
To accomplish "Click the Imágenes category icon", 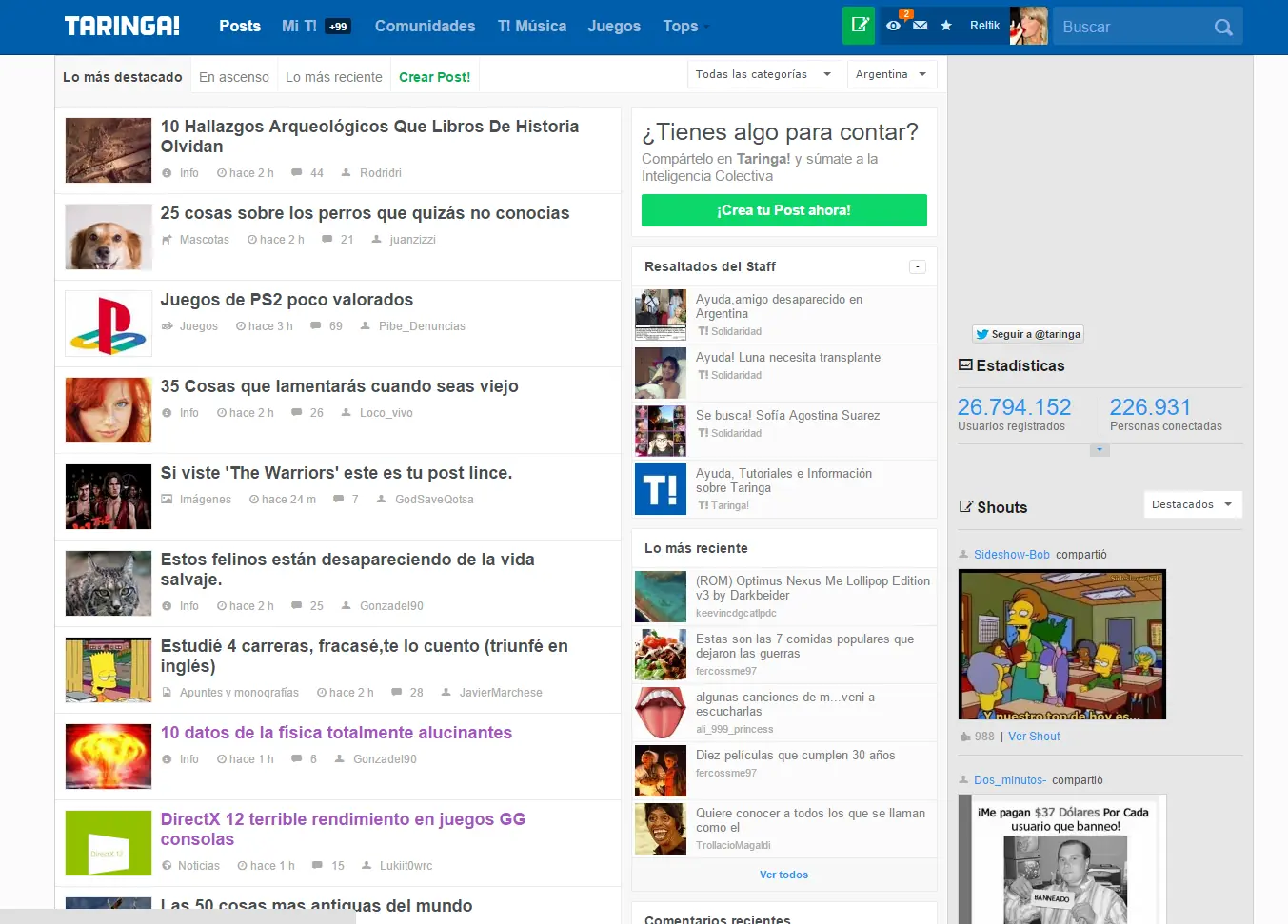I will point(168,500).
